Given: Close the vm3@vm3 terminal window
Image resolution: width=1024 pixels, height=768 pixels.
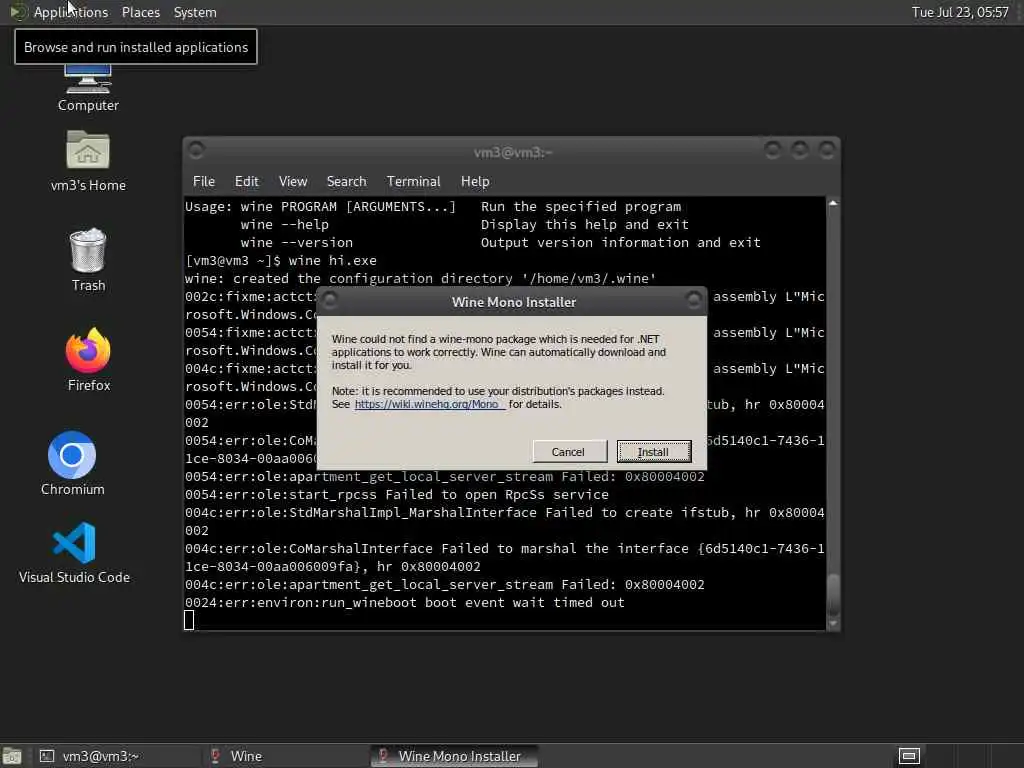Looking at the screenshot, I should tap(827, 151).
